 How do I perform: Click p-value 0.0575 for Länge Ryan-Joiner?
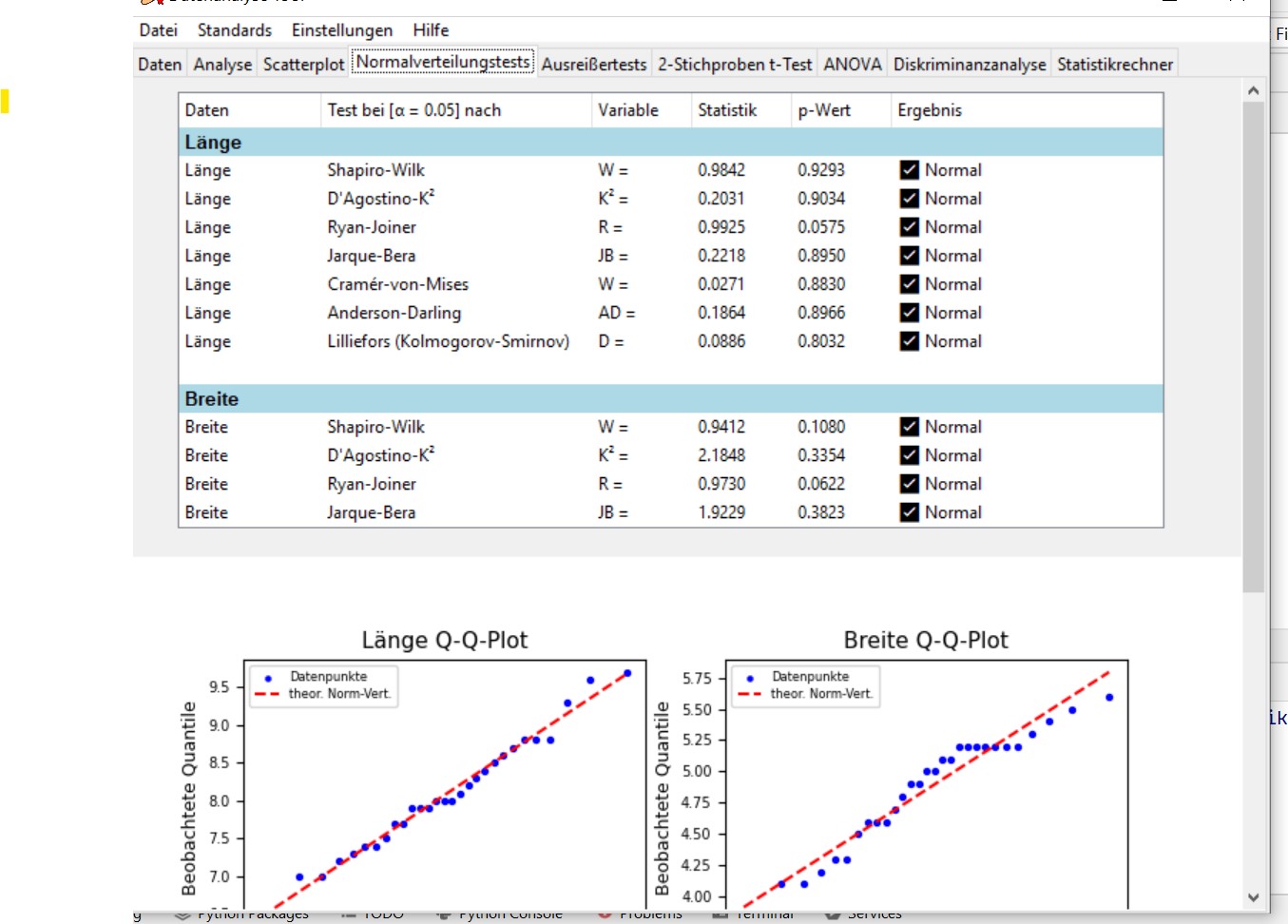tap(821, 227)
